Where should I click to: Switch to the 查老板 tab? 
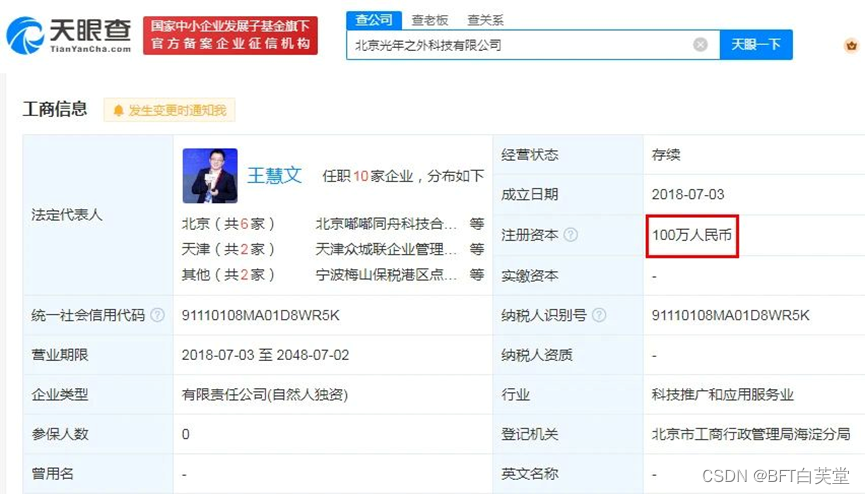430,20
